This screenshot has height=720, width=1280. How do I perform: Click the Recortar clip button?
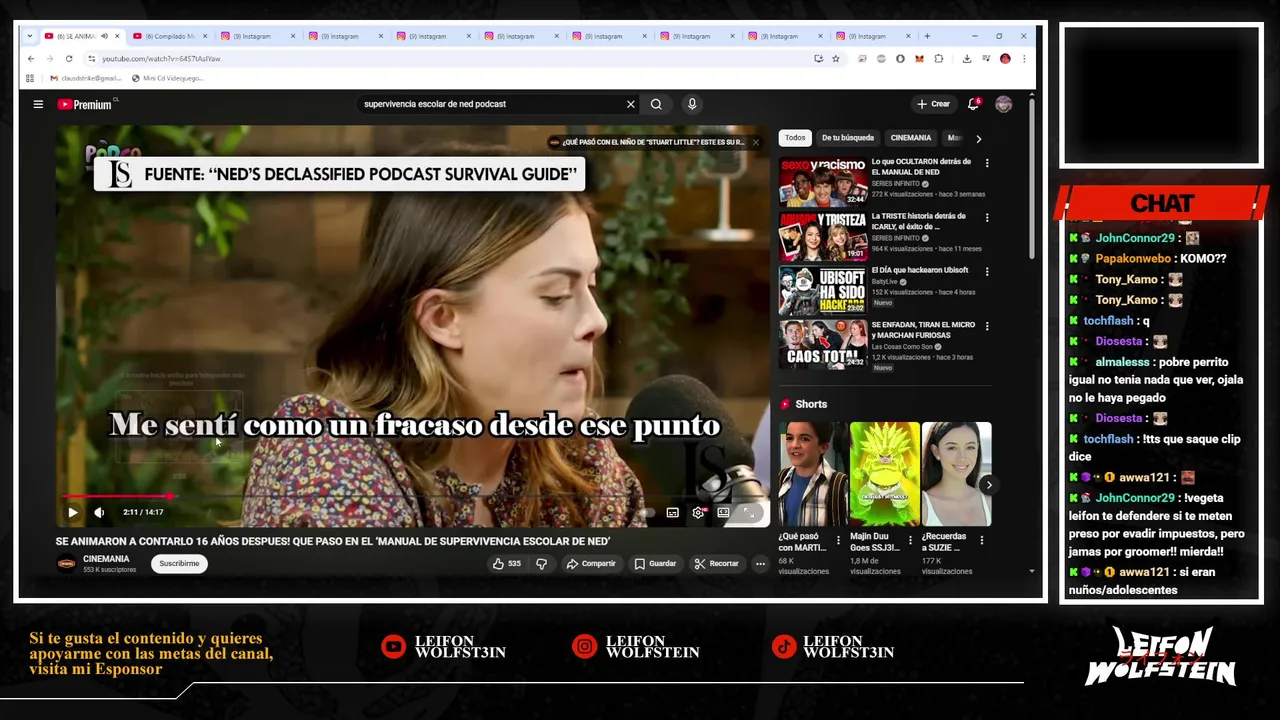coord(716,564)
